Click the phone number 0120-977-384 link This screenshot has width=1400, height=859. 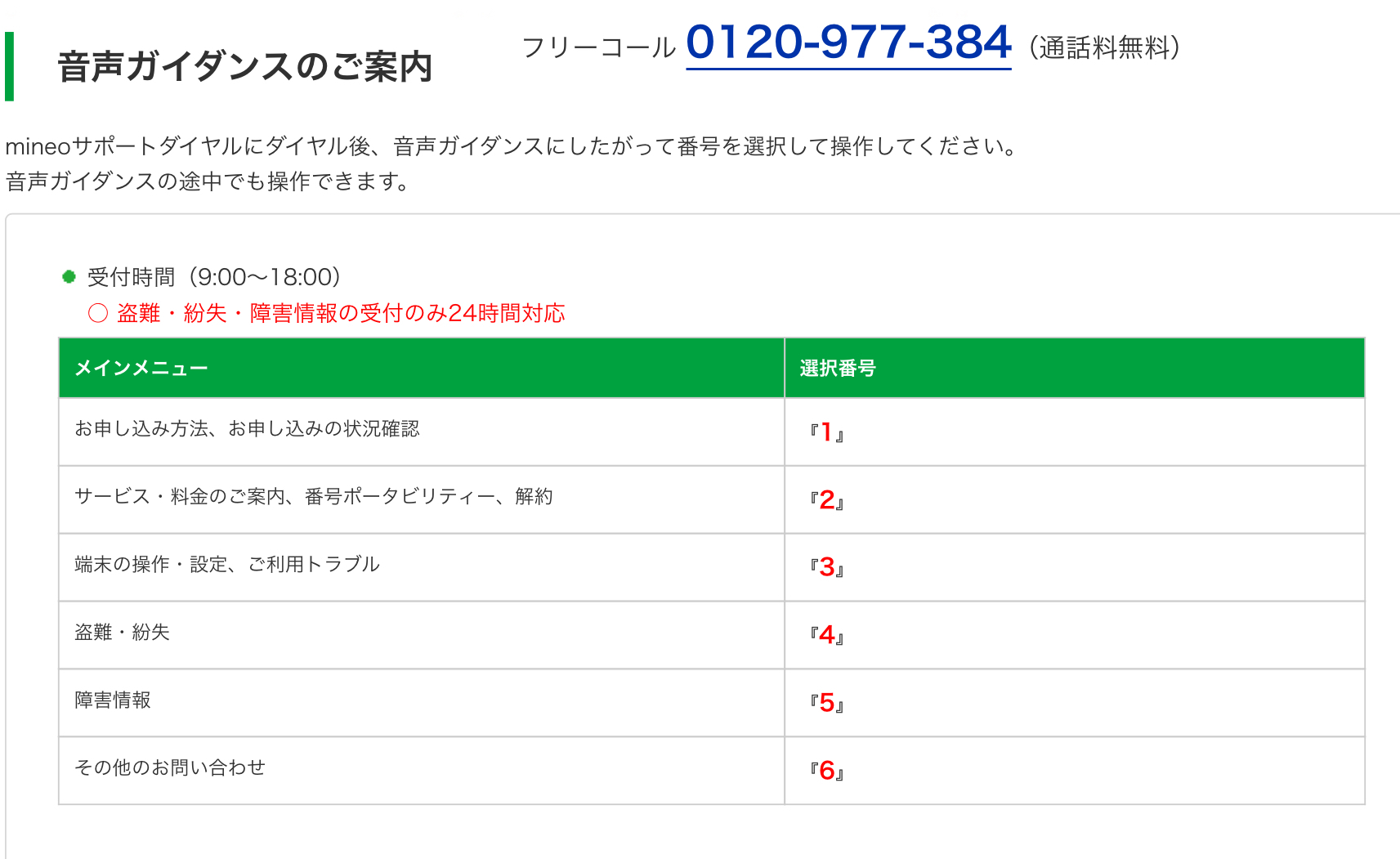coord(848,43)
